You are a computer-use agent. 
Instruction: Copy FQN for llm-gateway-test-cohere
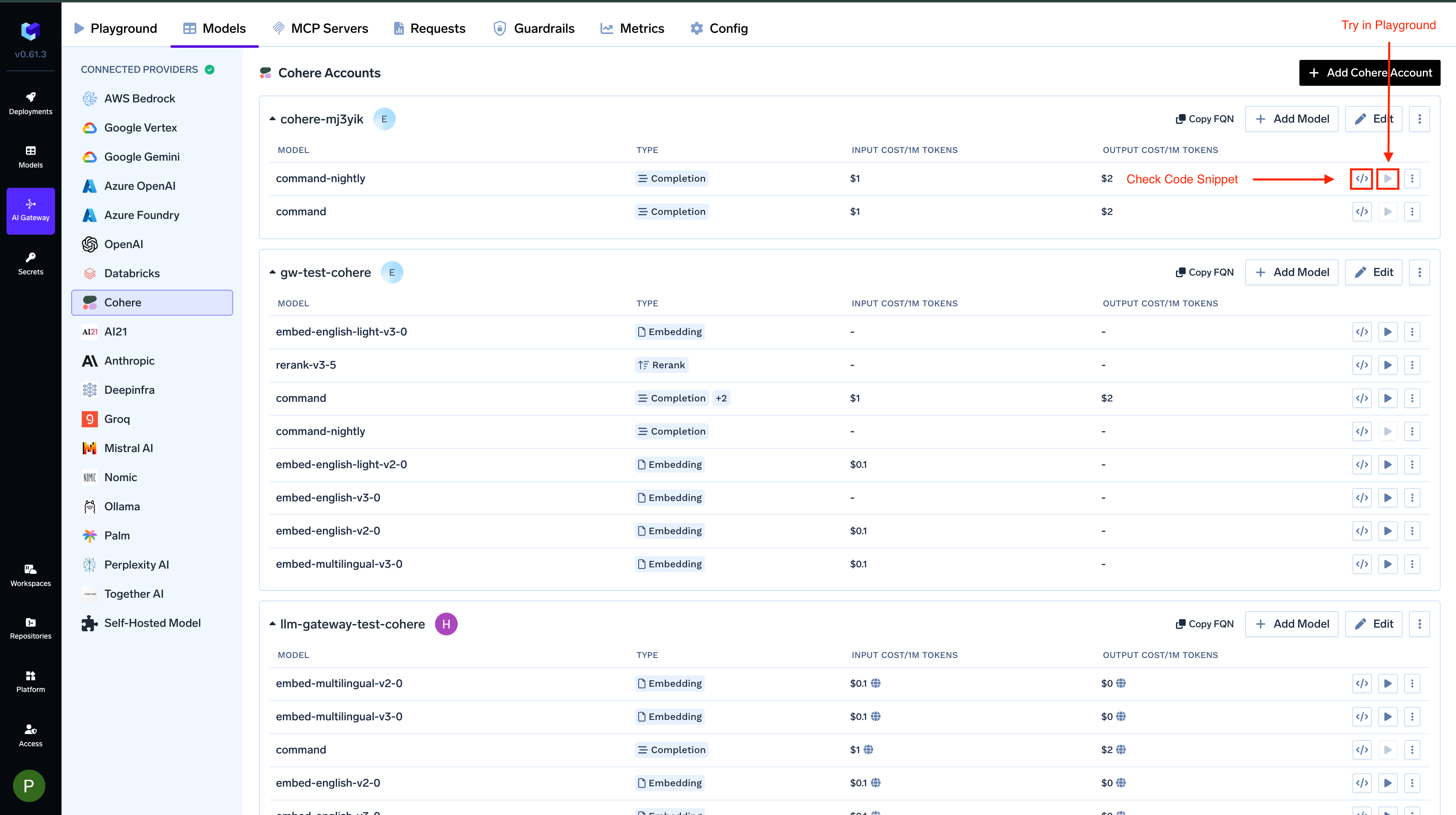pyautogui.click(x=1204, y=624)
